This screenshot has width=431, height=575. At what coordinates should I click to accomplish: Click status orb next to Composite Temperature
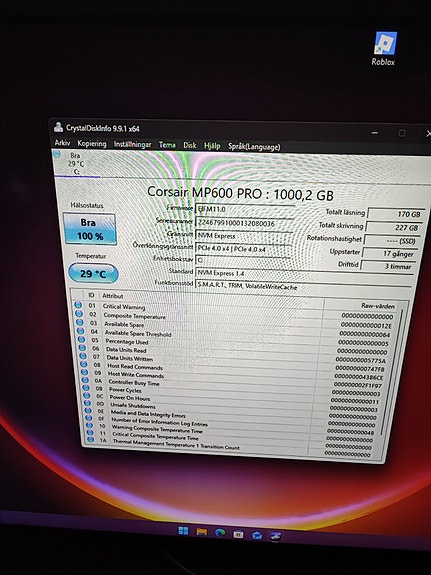click(78, 314)
